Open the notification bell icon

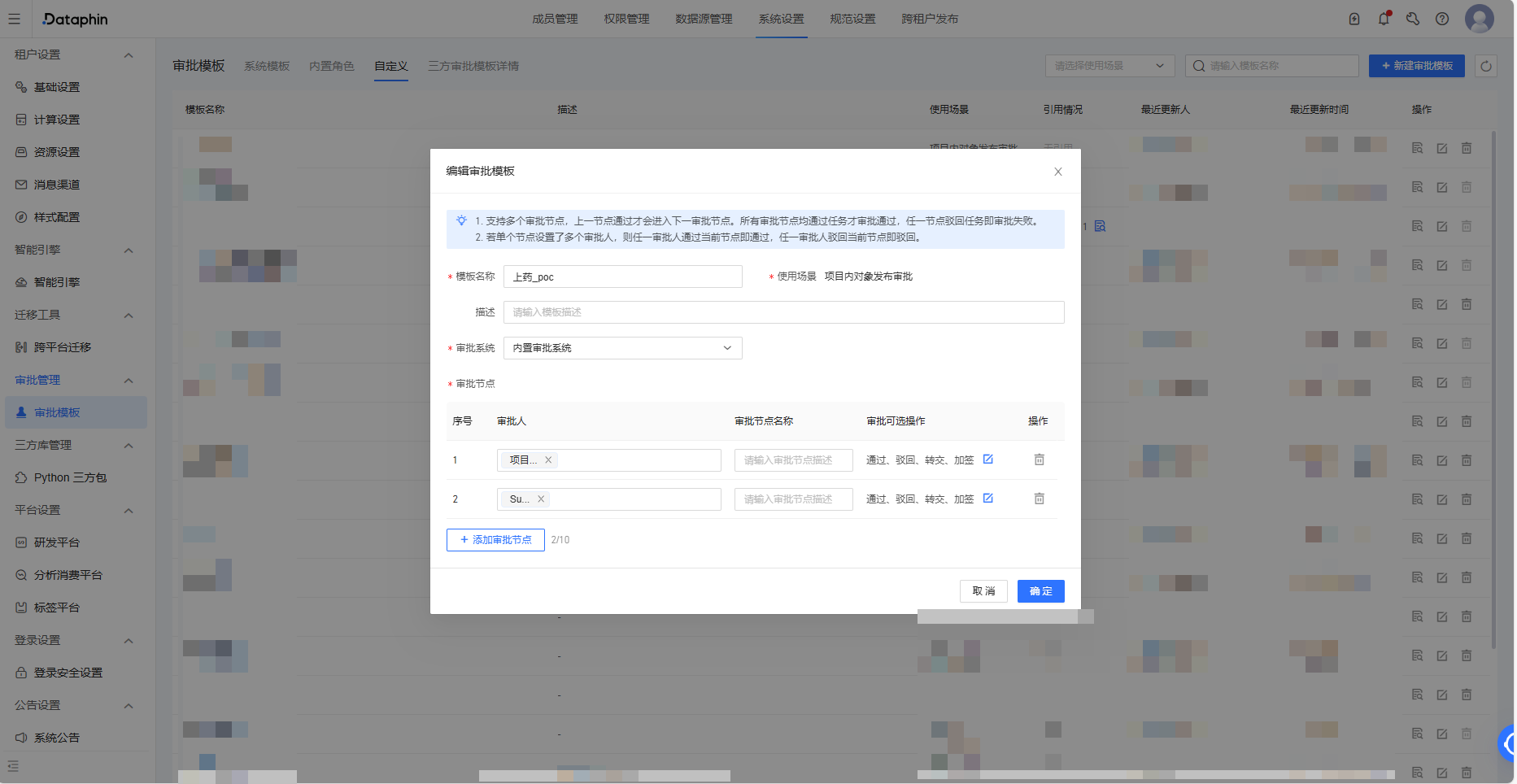click(x=1384, y=19)
